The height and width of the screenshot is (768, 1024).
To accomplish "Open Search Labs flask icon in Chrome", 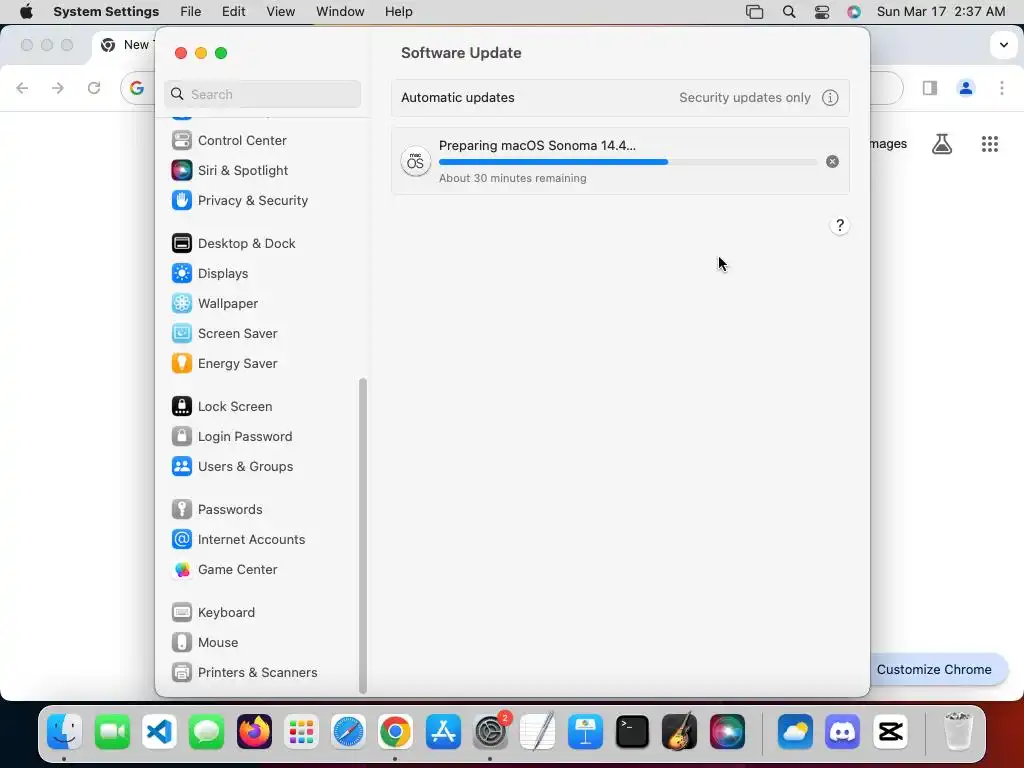I will [942, 144].
